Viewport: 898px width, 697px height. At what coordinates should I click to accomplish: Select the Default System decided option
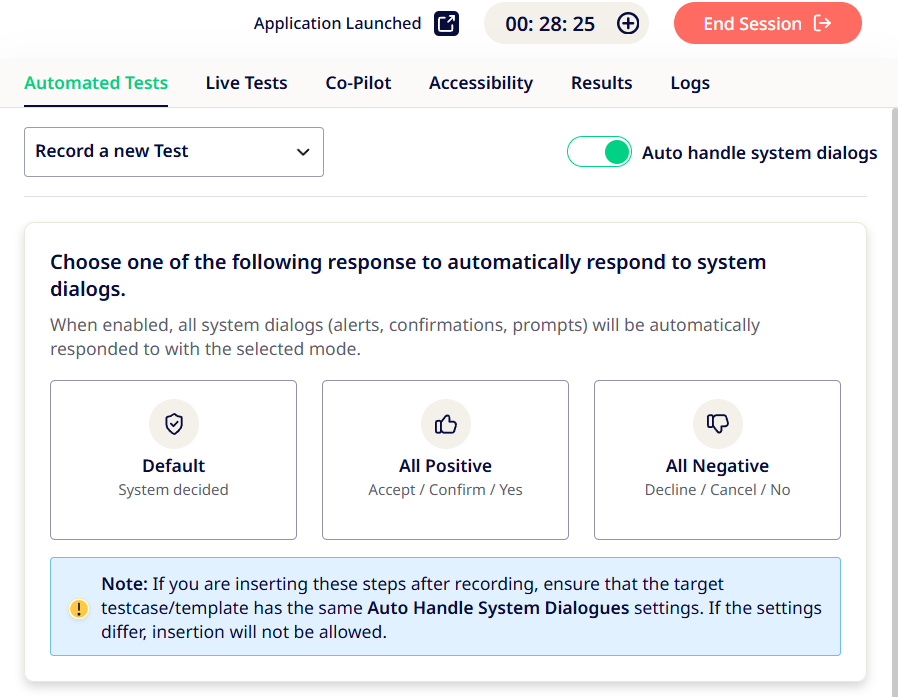pyautogui.click(x=173, y=460)
